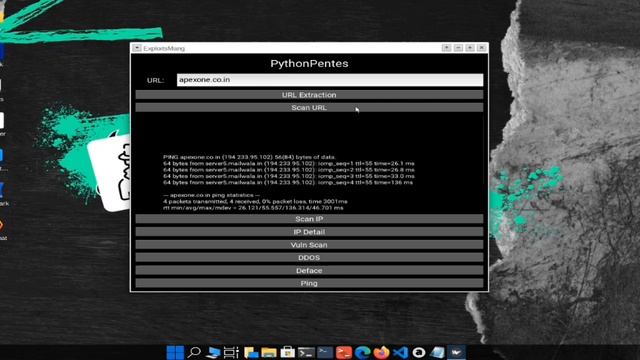The image size is (640, 360).
Task: Click the icmp_seq=4 ping reply line
Action: [x=288, y=182]
